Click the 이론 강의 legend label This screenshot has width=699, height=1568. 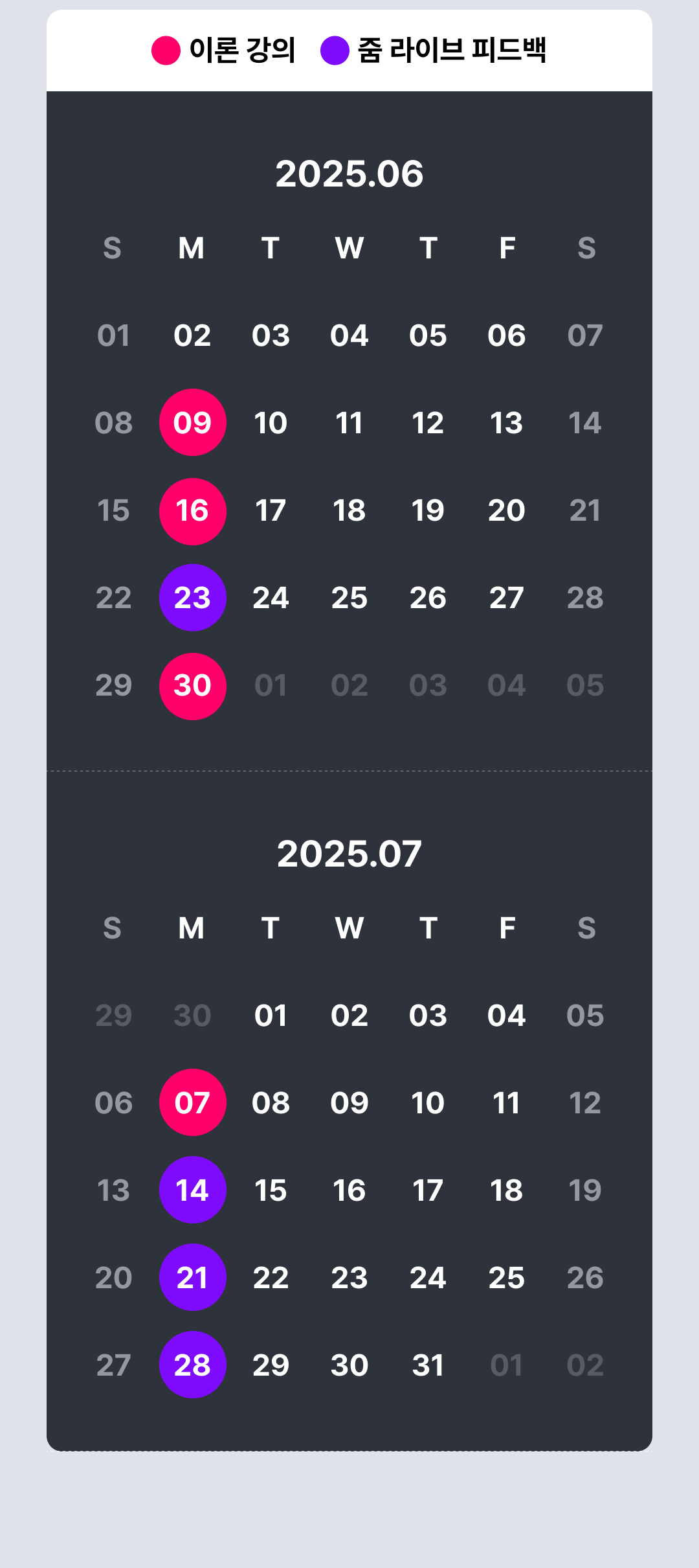pyautogui.click(x=242, y=51)
